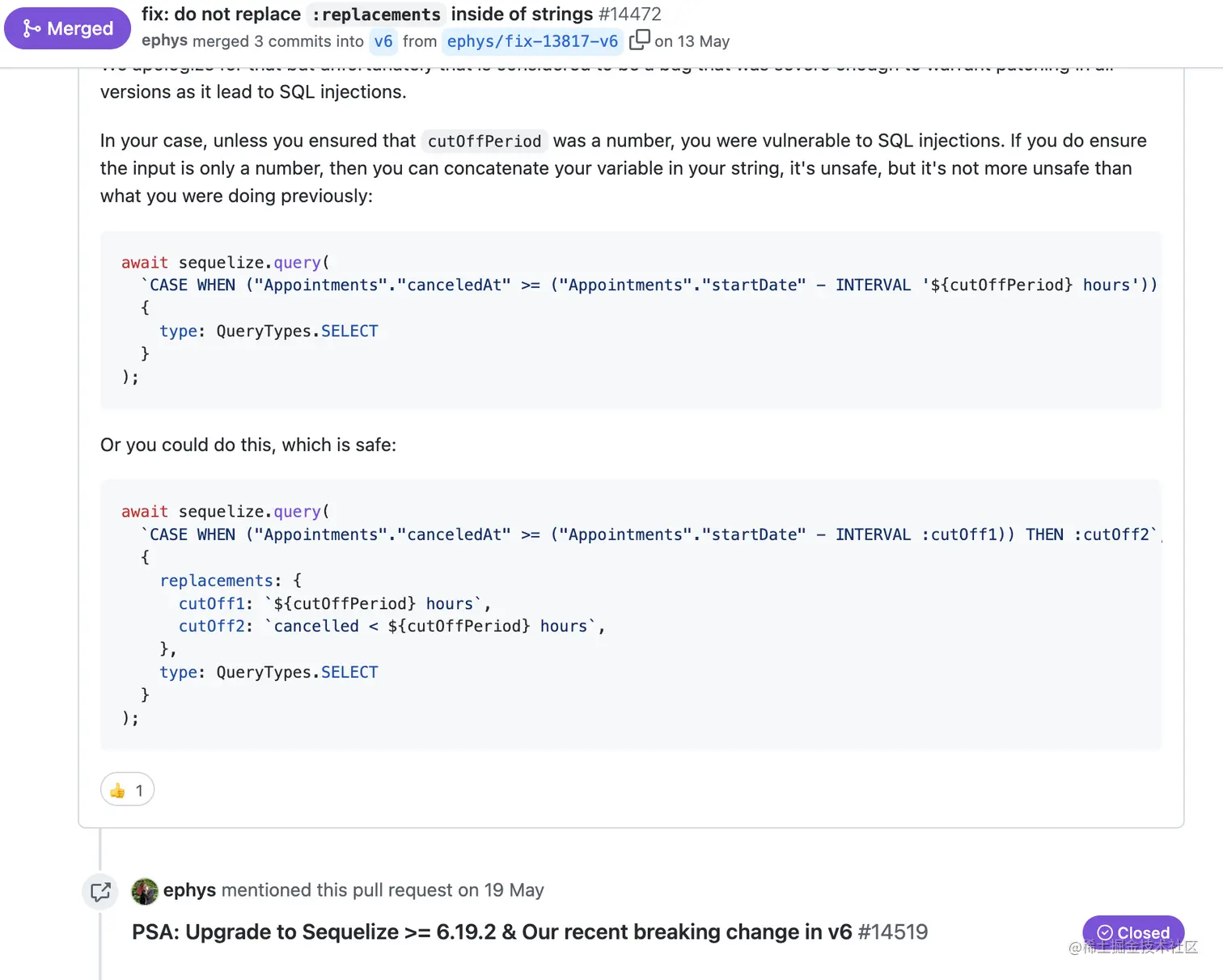
Task: Click the inline cutOffPeriod code text
Action: [485, 142]
